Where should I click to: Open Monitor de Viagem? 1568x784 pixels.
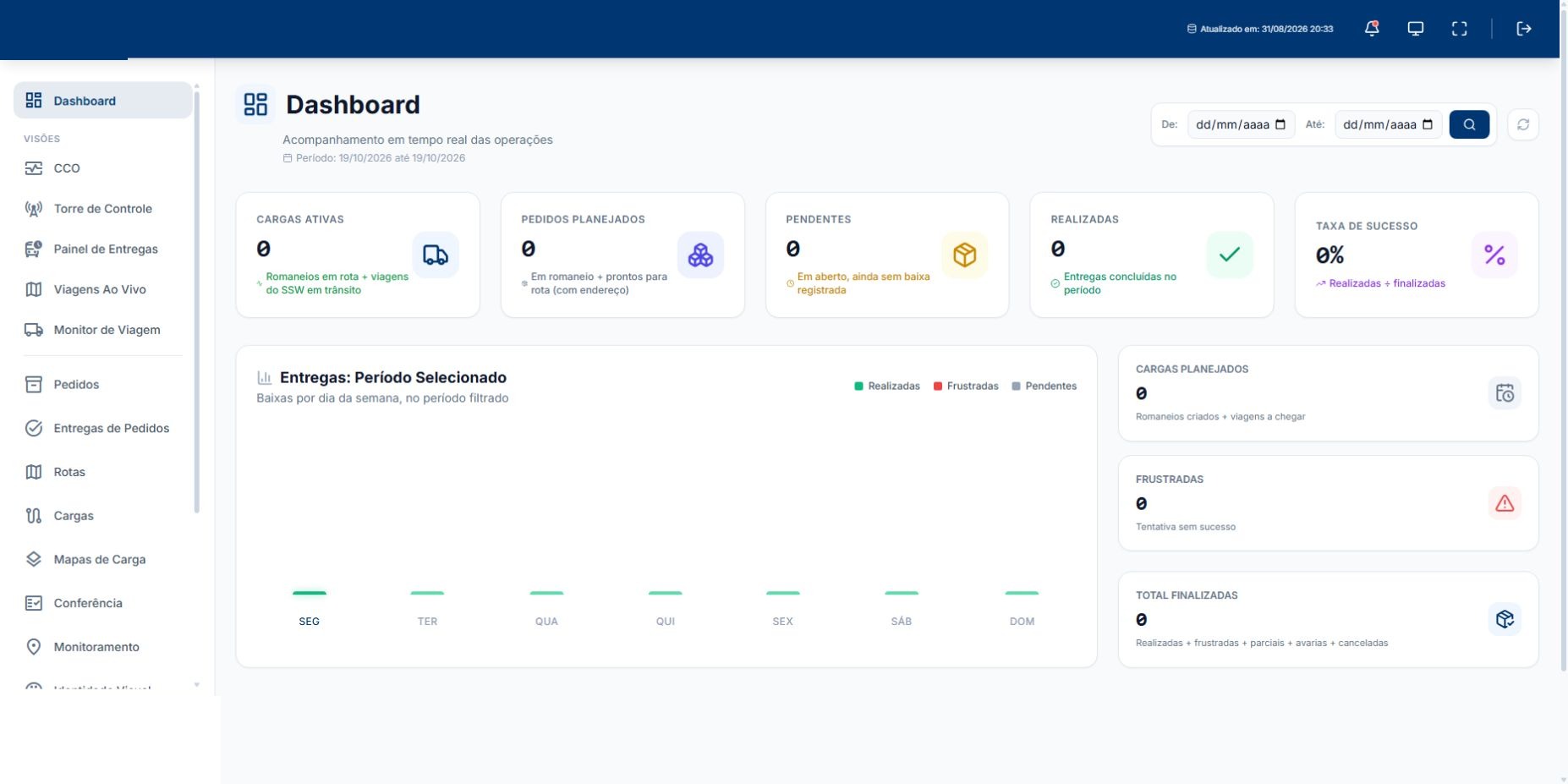click(102, 330)
